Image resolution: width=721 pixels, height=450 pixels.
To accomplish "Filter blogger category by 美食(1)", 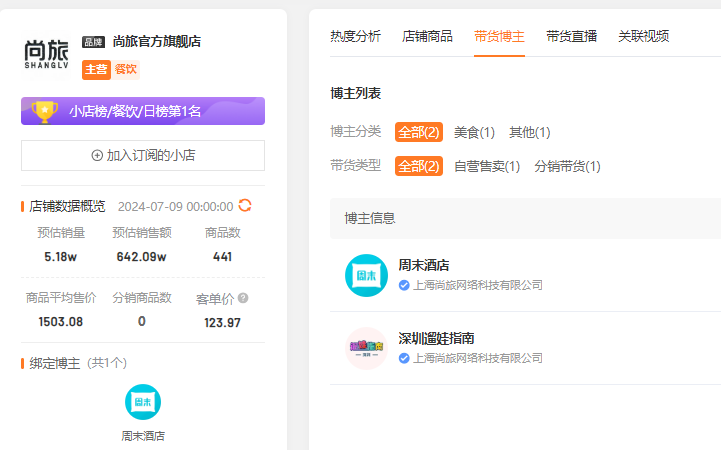I will pyautogui.click(x=474, y=132).
